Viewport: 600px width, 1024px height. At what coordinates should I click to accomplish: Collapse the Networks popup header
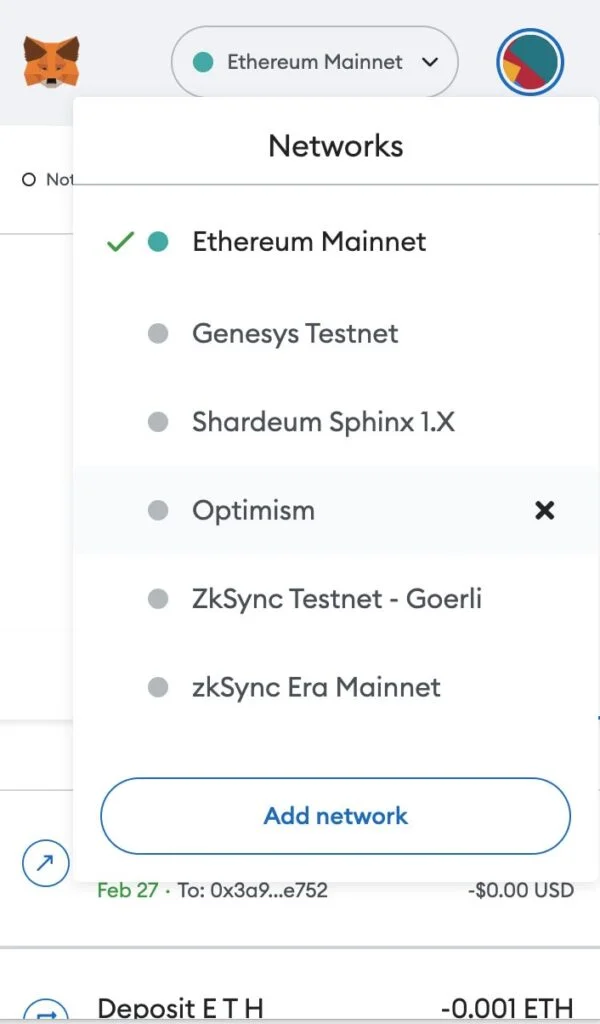[335, 145]
